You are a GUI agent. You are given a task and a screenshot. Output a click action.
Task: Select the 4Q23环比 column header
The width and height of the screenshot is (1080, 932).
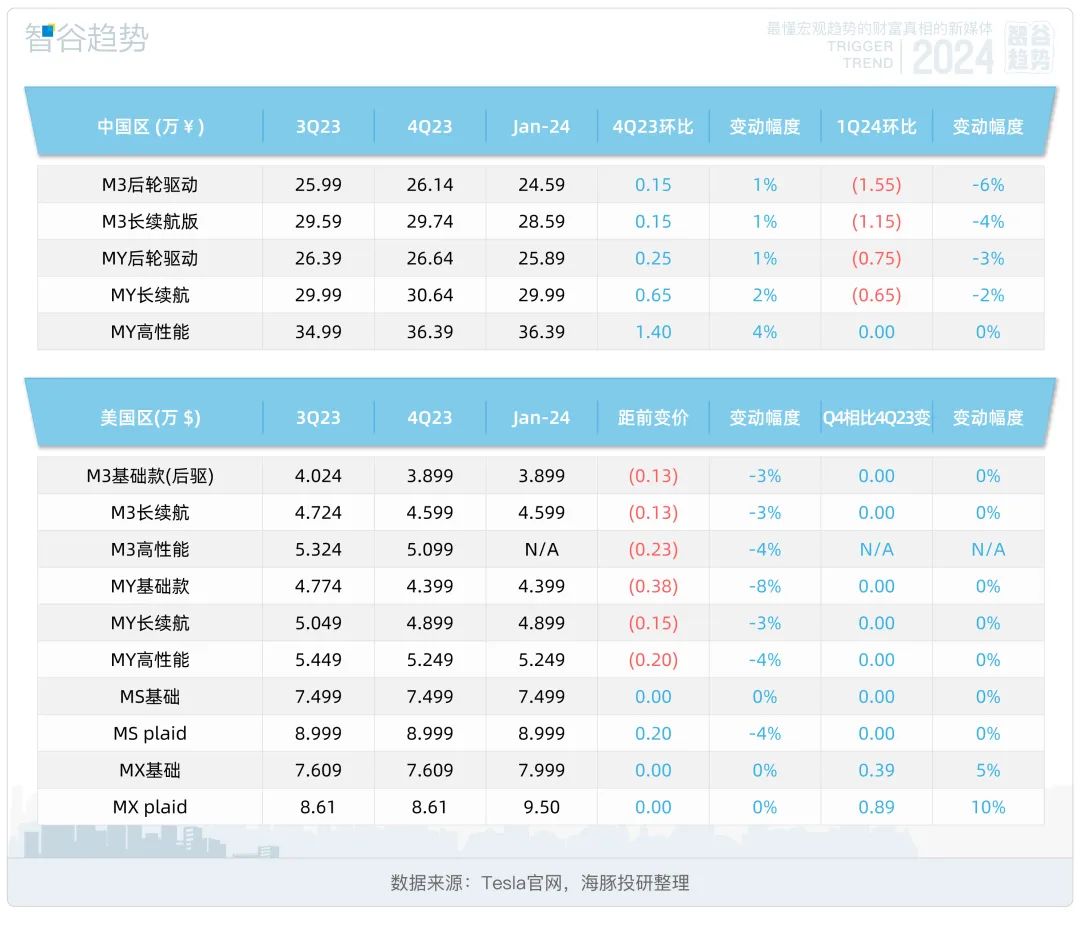[653, 127]
